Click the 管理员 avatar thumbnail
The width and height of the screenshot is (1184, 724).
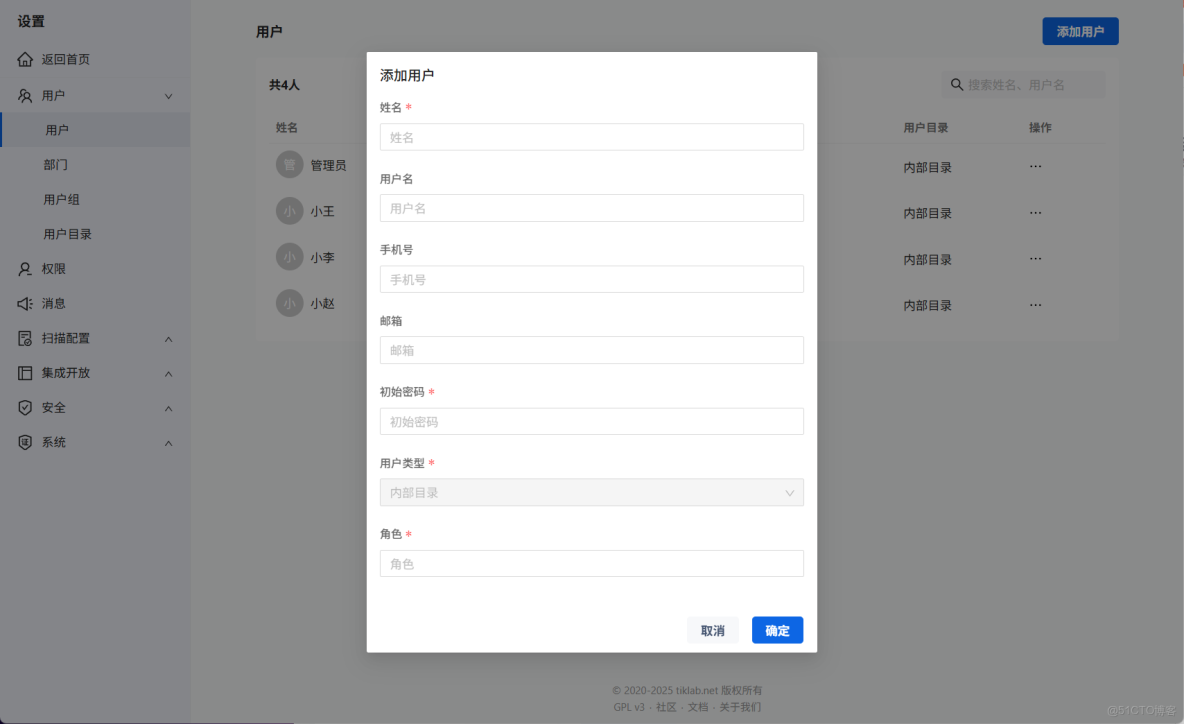pos(288,164)
